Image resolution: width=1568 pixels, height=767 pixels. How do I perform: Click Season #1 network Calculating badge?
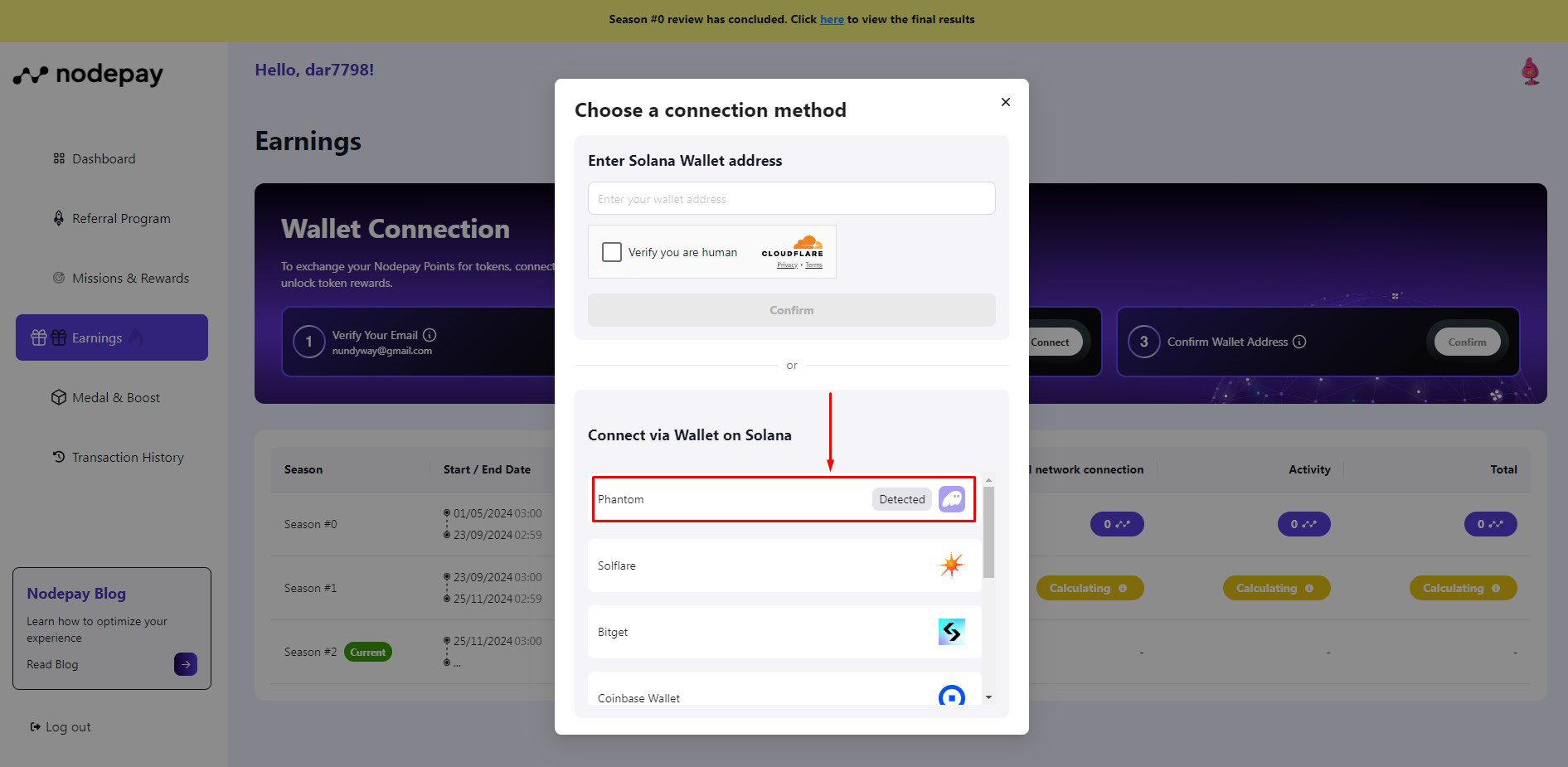point(1090,588)
